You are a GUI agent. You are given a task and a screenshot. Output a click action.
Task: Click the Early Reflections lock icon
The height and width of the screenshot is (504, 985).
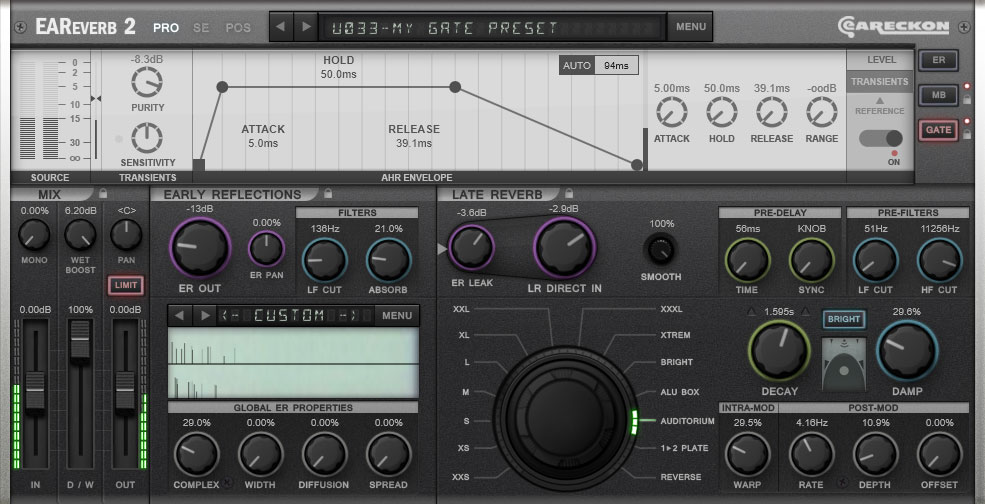coord(328,193)
